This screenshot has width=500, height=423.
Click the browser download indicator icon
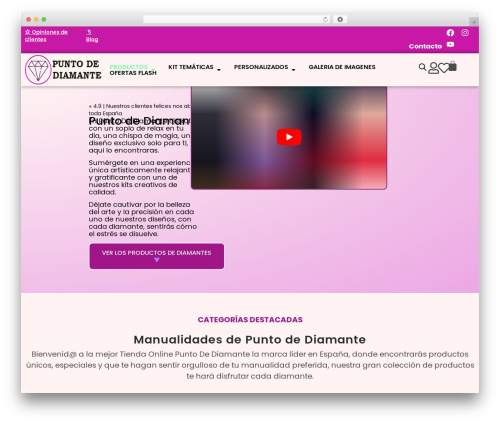340,19
